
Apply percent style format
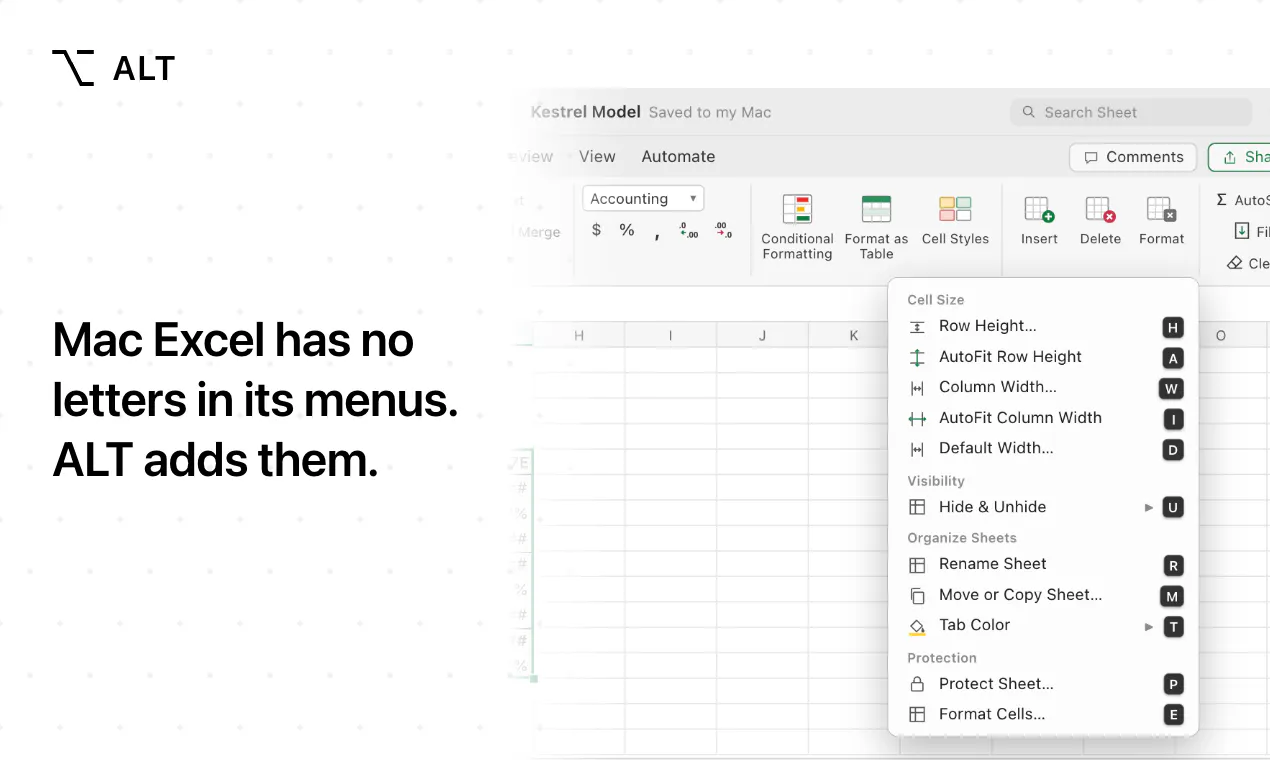627,230
